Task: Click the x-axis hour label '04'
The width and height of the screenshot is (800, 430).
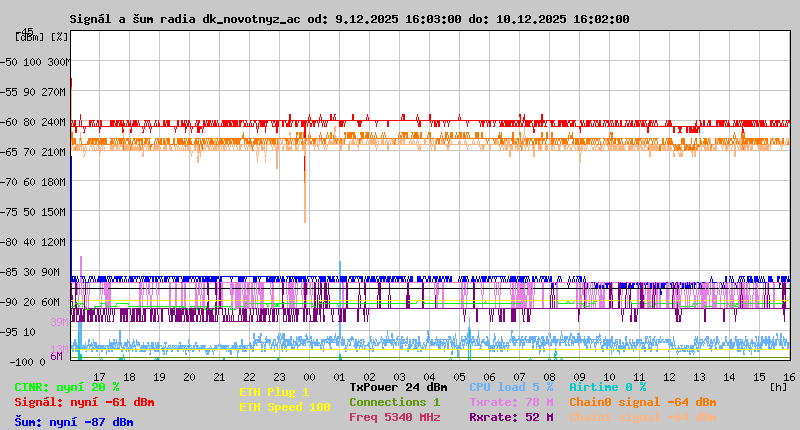Action: pos(429,377)
